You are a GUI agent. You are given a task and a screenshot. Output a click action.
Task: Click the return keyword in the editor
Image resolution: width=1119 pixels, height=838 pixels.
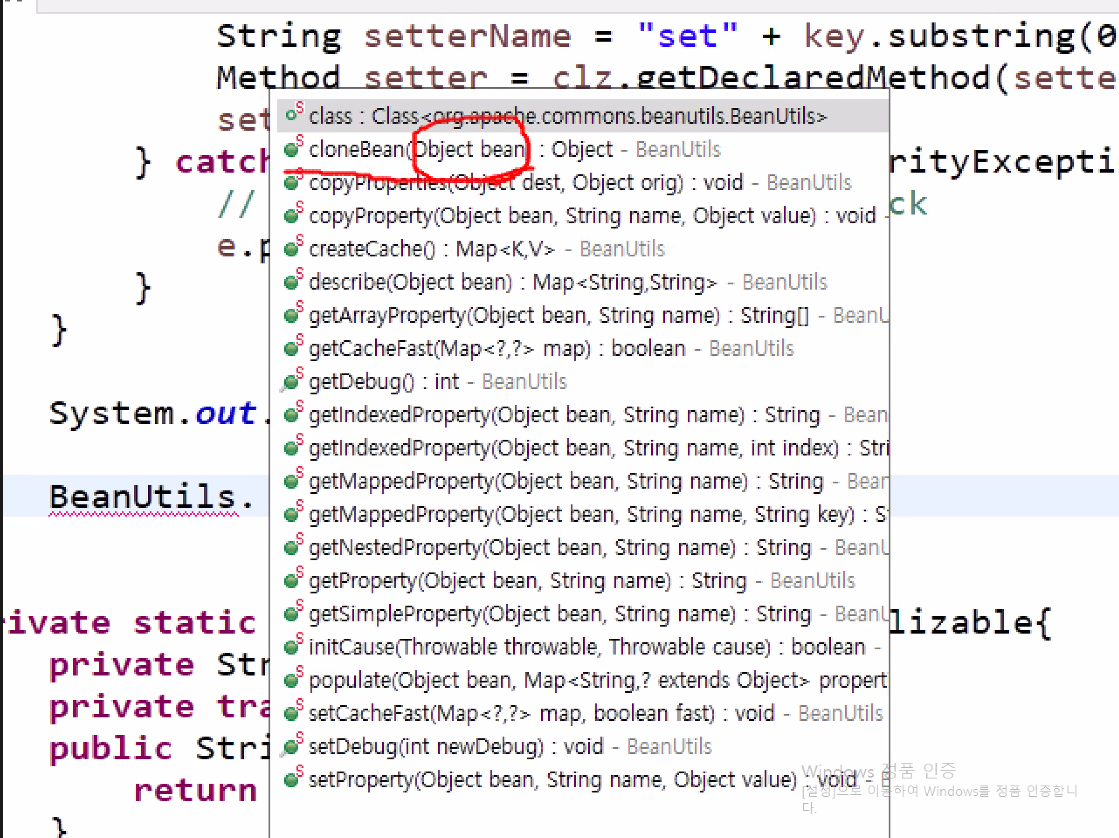(x=195, y=790)
